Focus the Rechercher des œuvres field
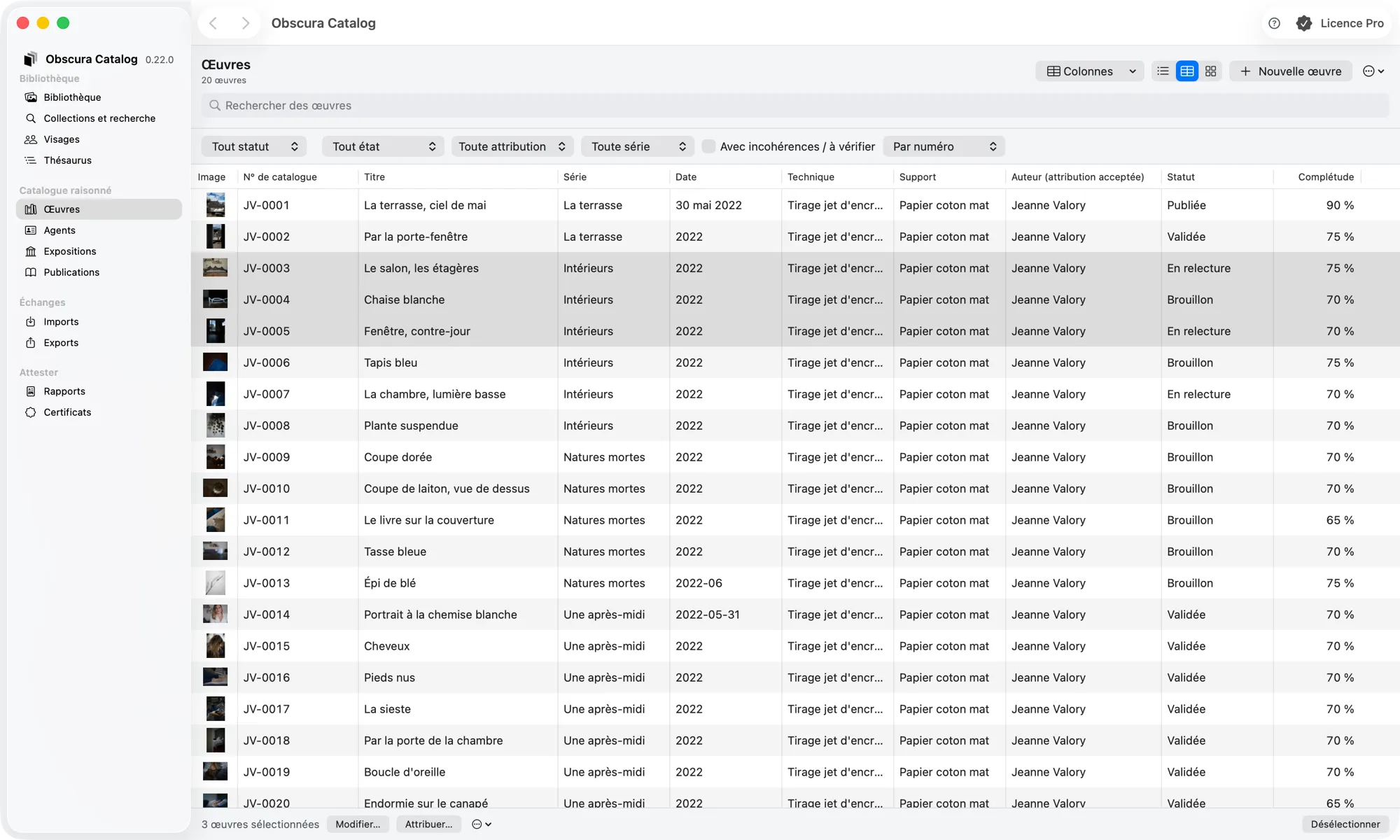 pos(795,106)
